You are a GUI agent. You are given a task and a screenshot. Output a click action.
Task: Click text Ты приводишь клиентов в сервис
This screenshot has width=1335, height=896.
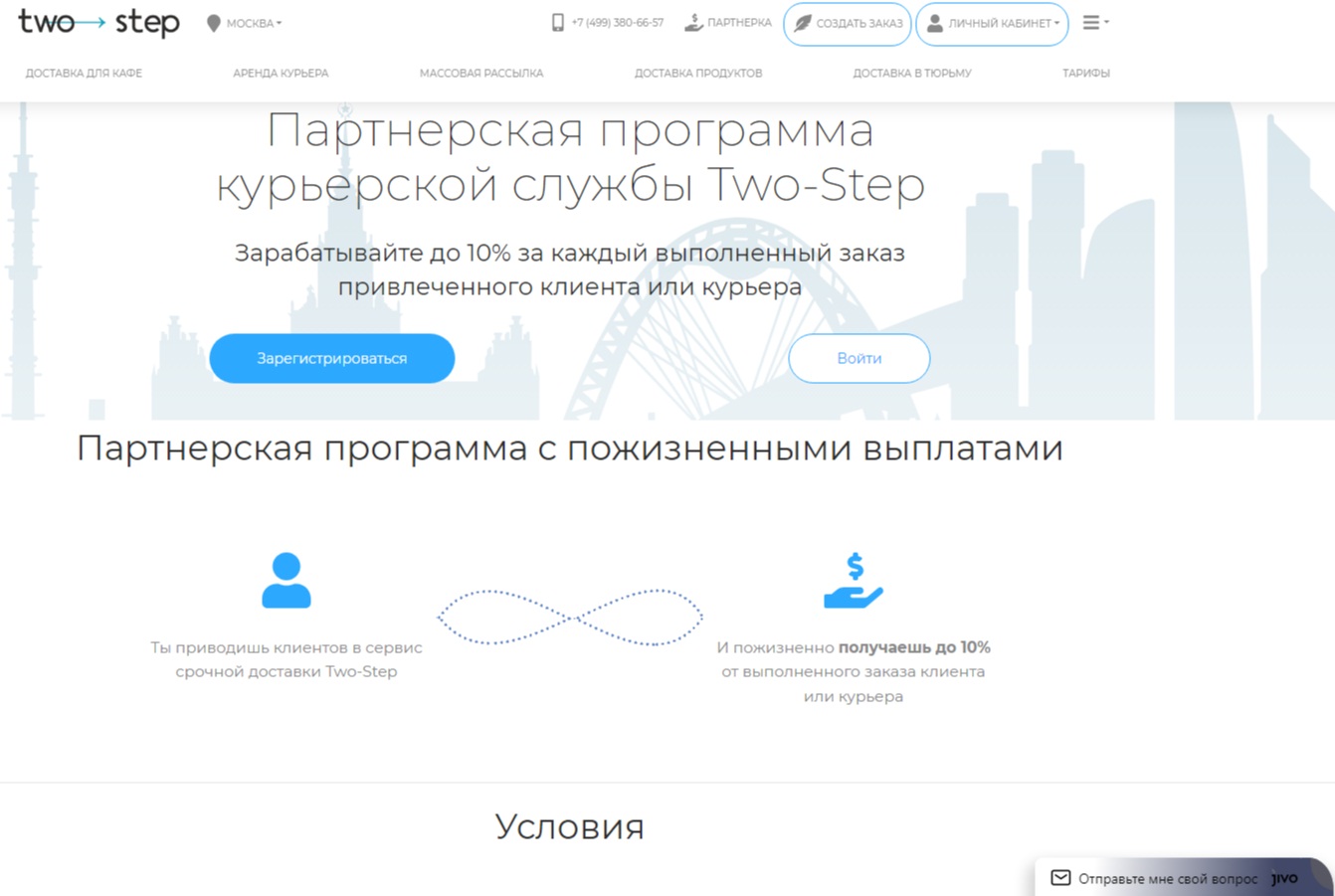click(286, 647)
